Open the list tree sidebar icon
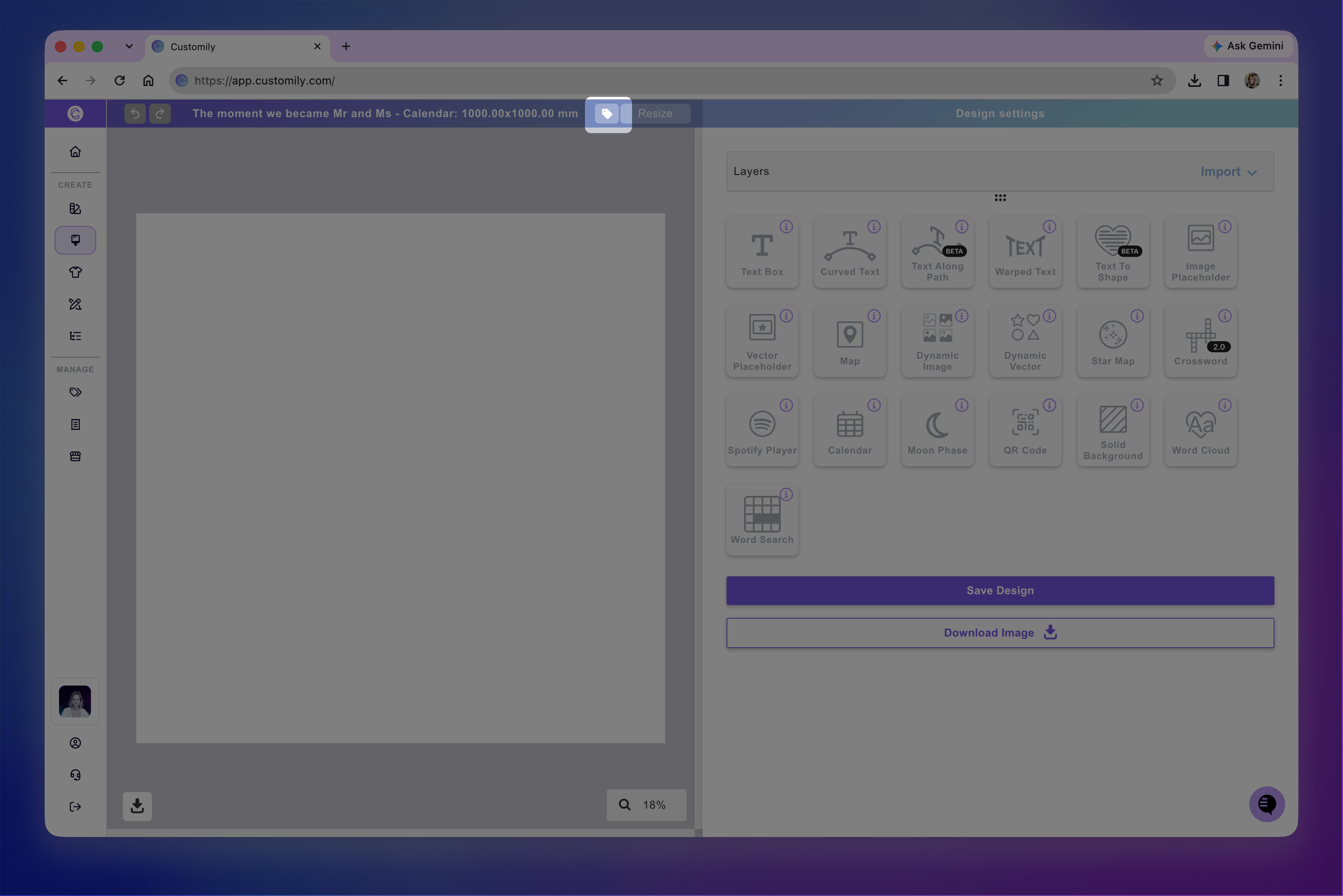Screen dimensions: 1343x896 75,336
